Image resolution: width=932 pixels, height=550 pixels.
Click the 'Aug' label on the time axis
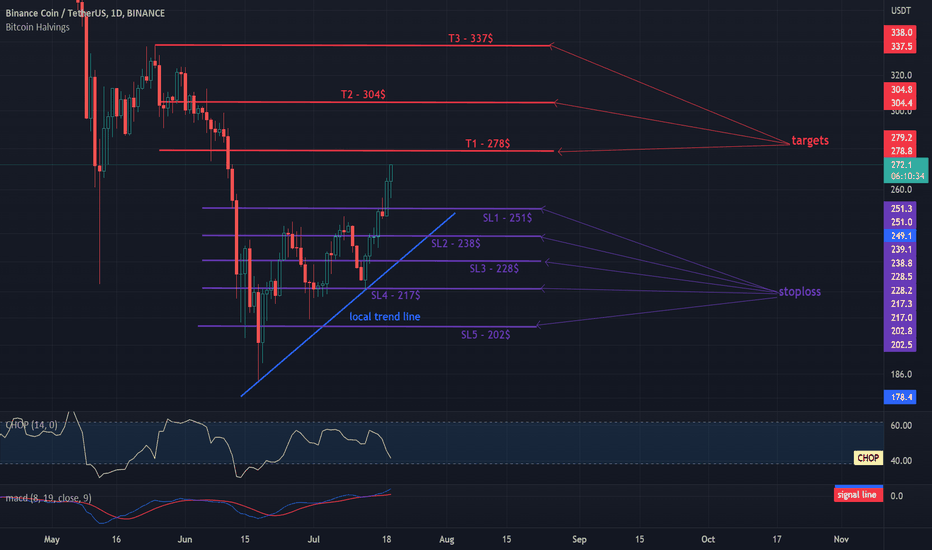446,540
